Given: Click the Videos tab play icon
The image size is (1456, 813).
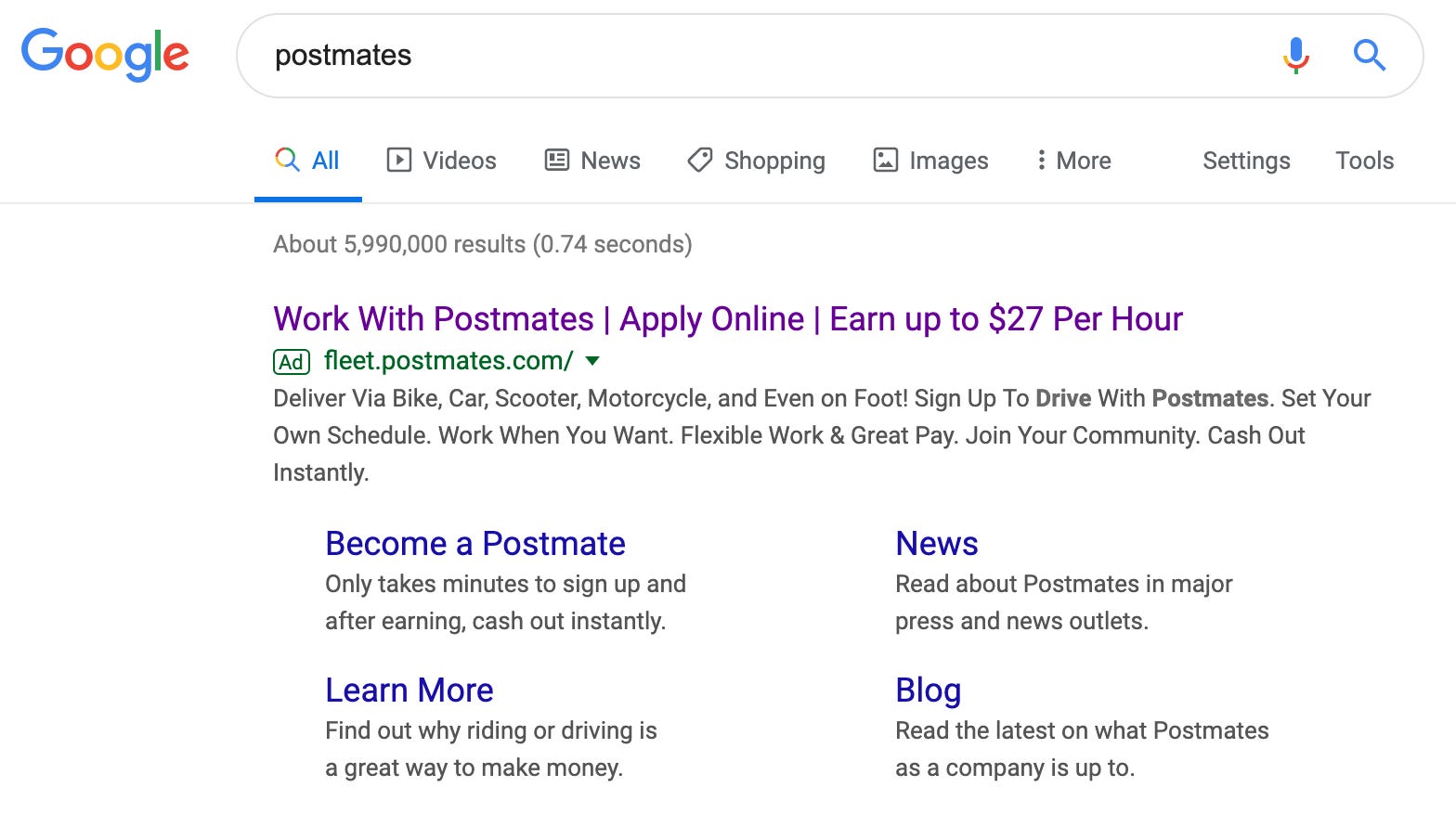Looking at the screenshot, I should coord(399,160).
